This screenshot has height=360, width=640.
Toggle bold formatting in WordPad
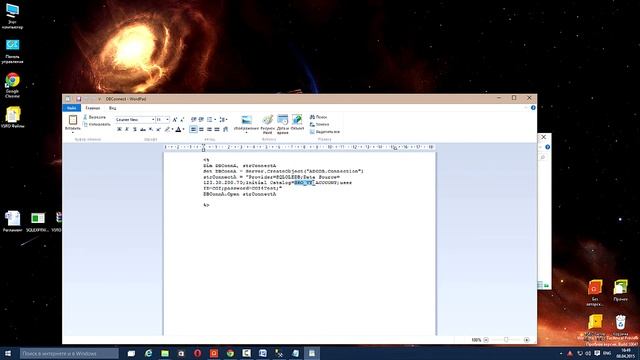[x=119, y=129]
